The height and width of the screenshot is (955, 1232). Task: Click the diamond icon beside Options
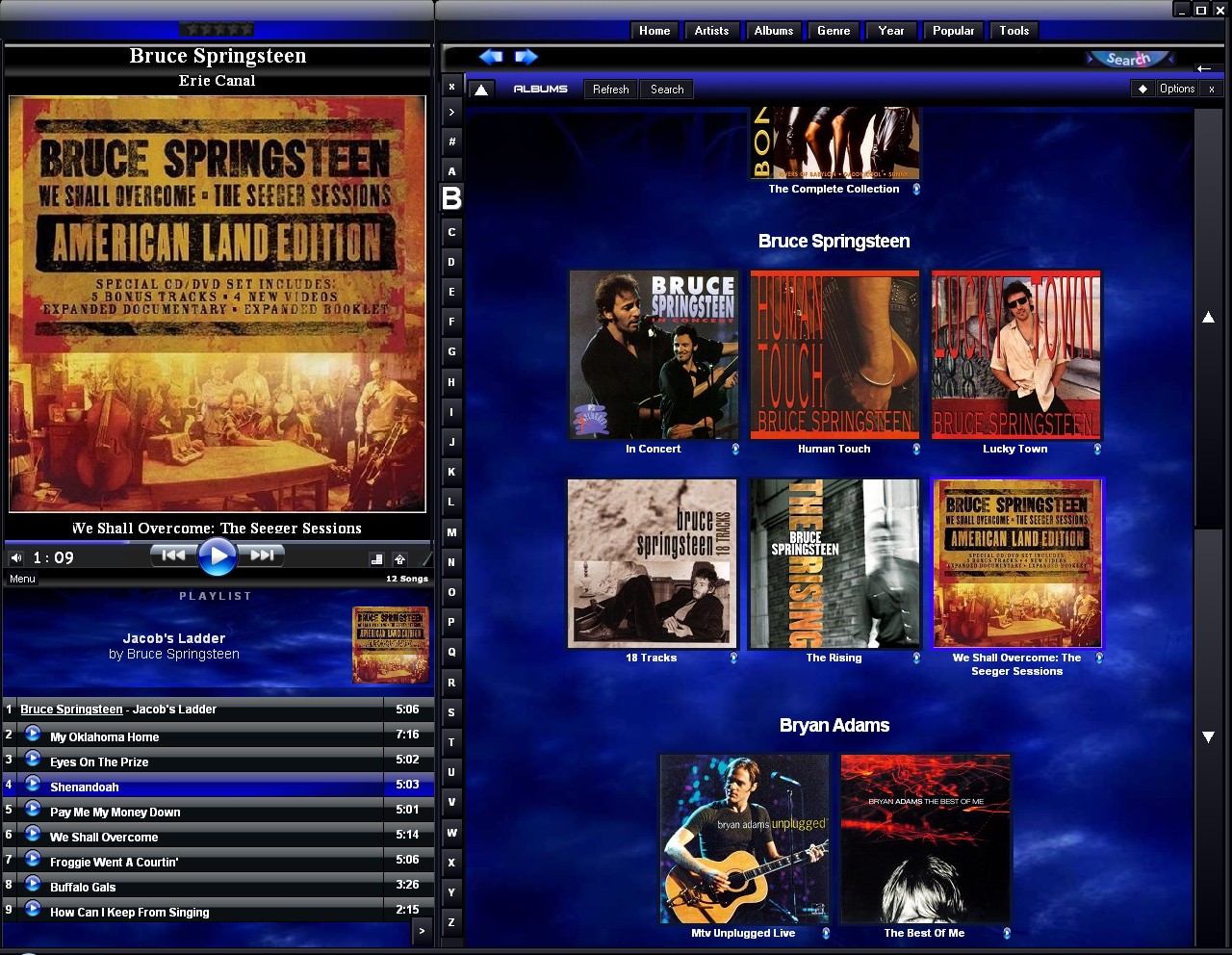(x=1142, y=89)
